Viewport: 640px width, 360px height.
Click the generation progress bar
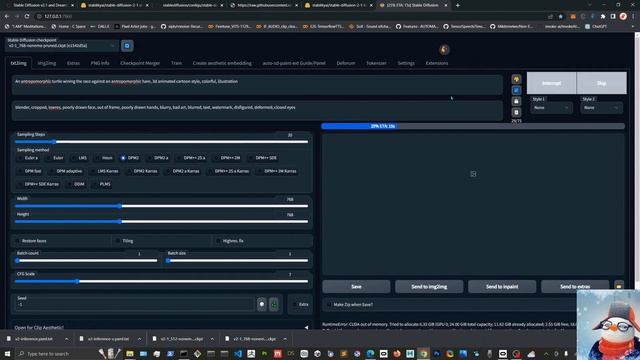point(473,126)
